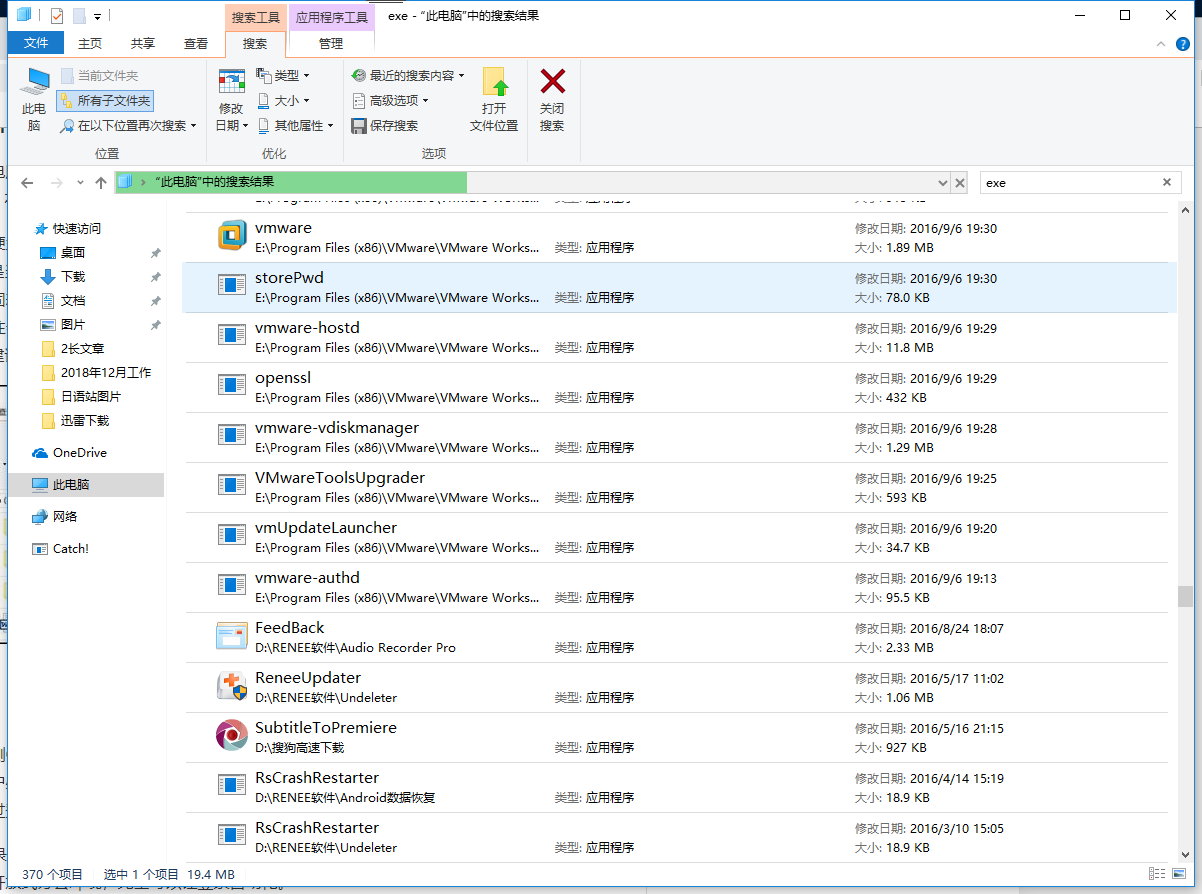The image size is (1202, 894).
Task: Open the quick access toolbar customize dropdown
Action: pyautogui.click(x=97, y=17)
